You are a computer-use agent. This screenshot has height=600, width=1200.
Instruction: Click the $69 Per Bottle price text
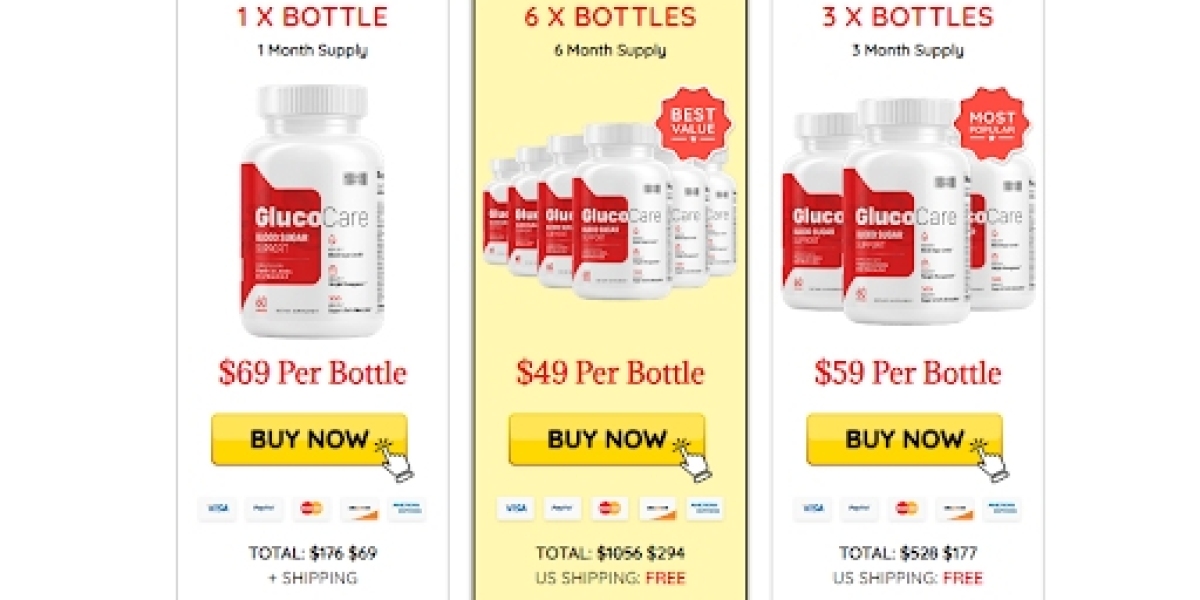pyautogui.click(x=312, y=373)
